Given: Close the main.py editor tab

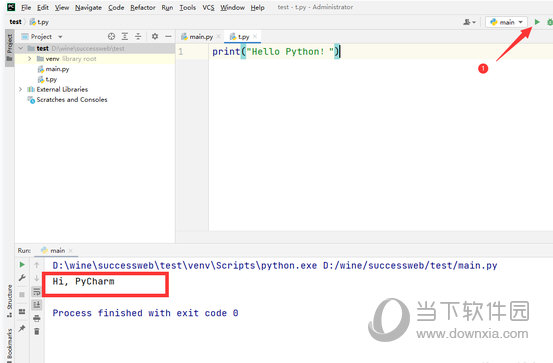Looking at the screenshot, I should [x=219, y=37].
